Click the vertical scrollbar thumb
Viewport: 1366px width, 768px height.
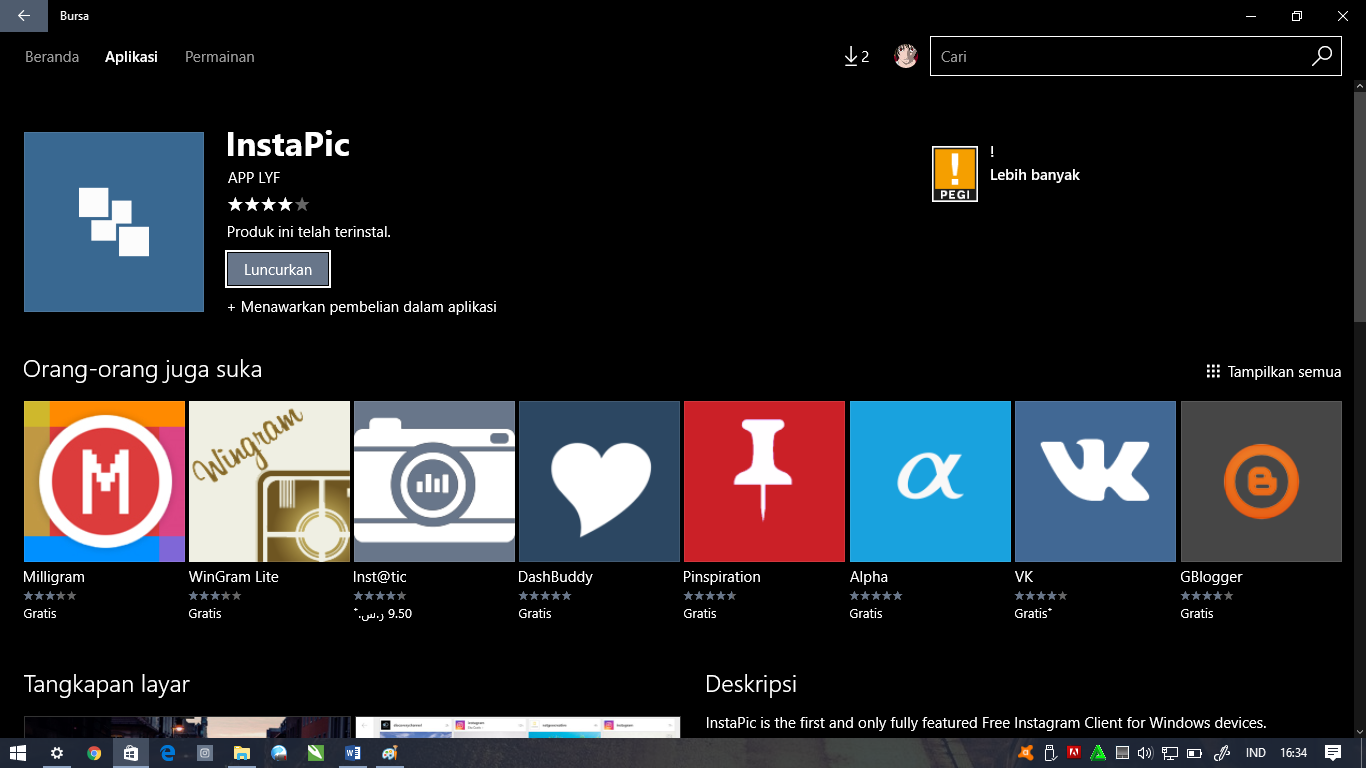[x=1359, y=205]
